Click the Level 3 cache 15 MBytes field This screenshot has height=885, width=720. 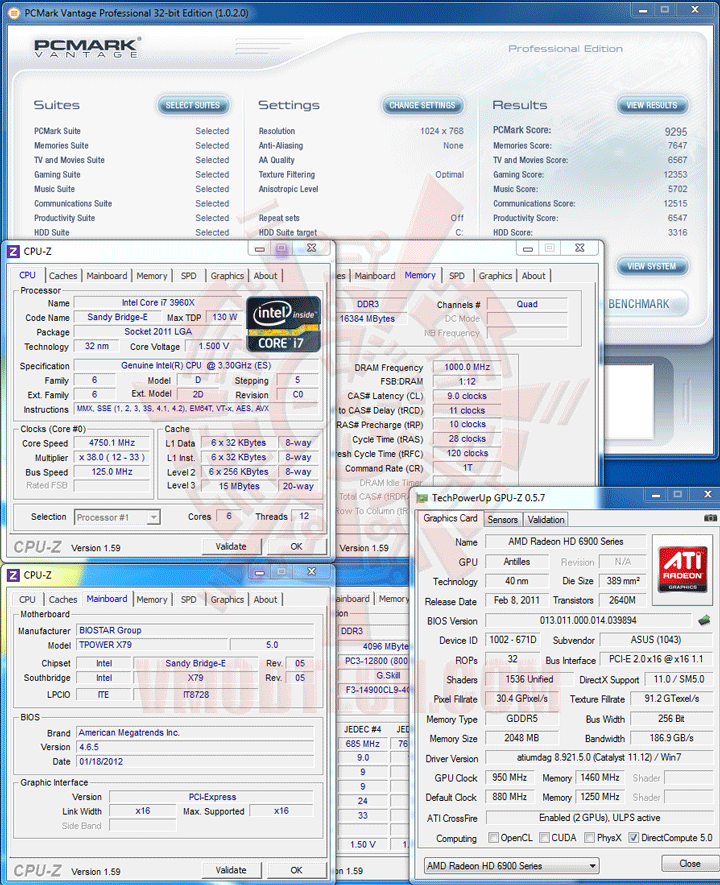pyautogui.click(x=239, y=486)
